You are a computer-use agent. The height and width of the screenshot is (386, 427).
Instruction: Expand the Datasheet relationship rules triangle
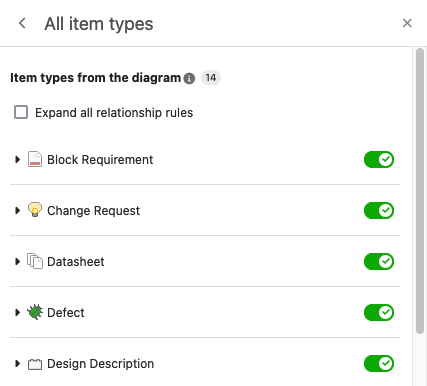click(17, 261)
